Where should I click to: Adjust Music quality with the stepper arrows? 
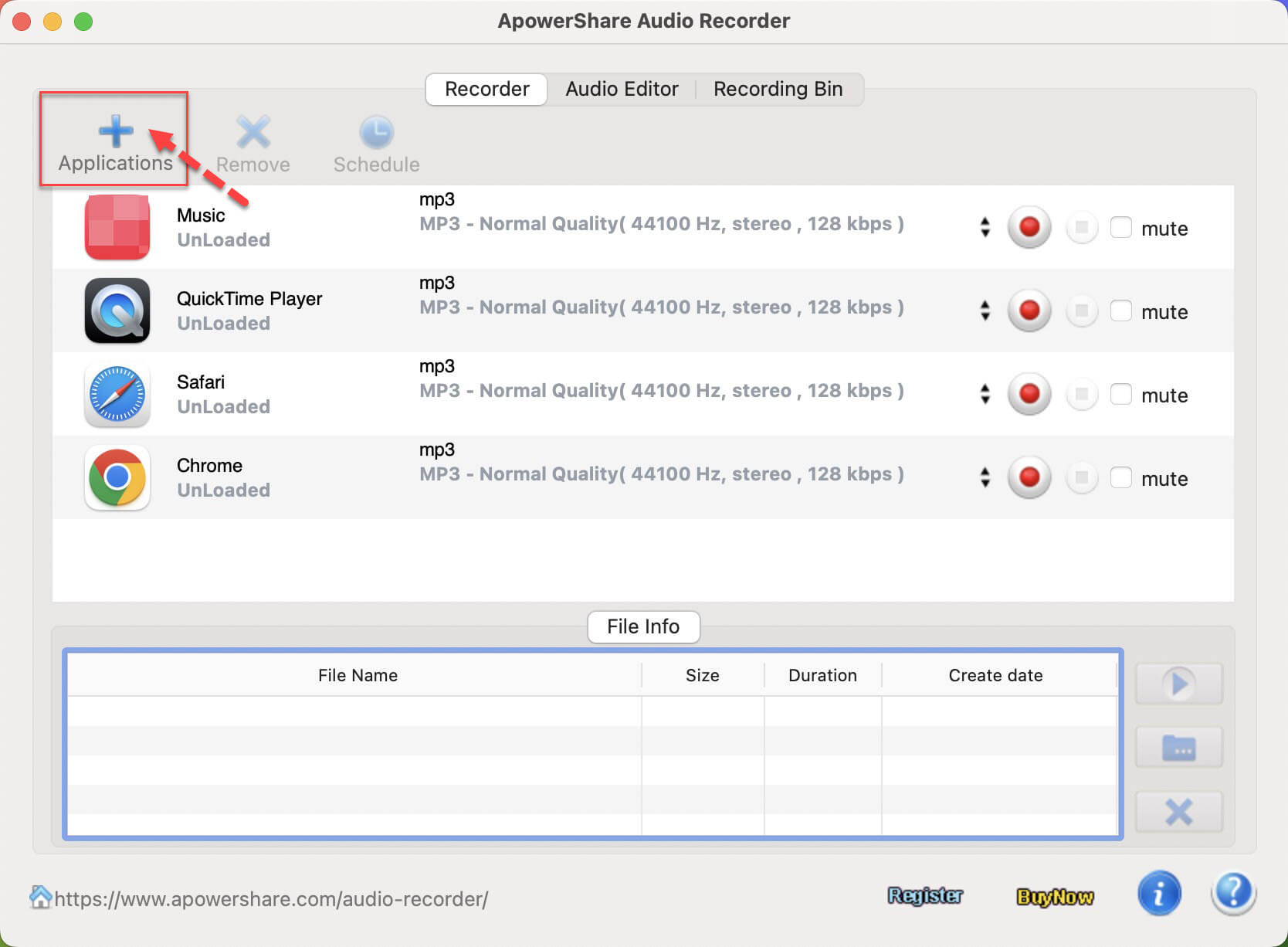click(985, 227)
